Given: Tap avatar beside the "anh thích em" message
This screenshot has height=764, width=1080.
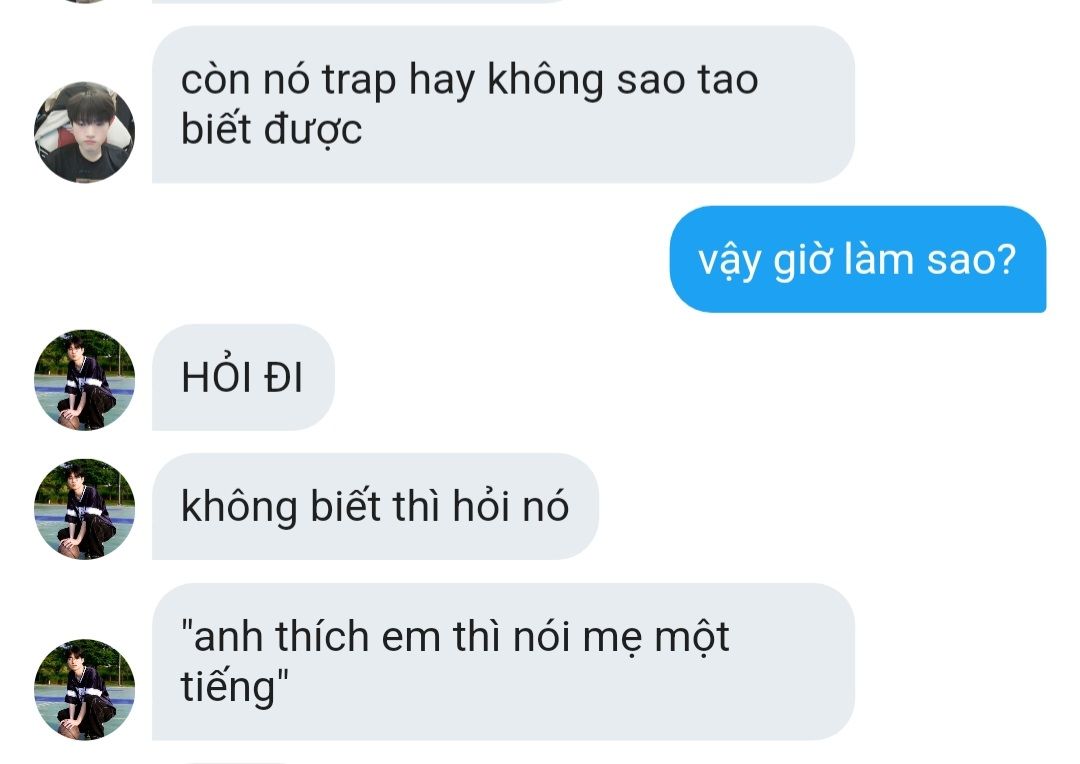Looking at the screenshot, I should click(84, 689).
